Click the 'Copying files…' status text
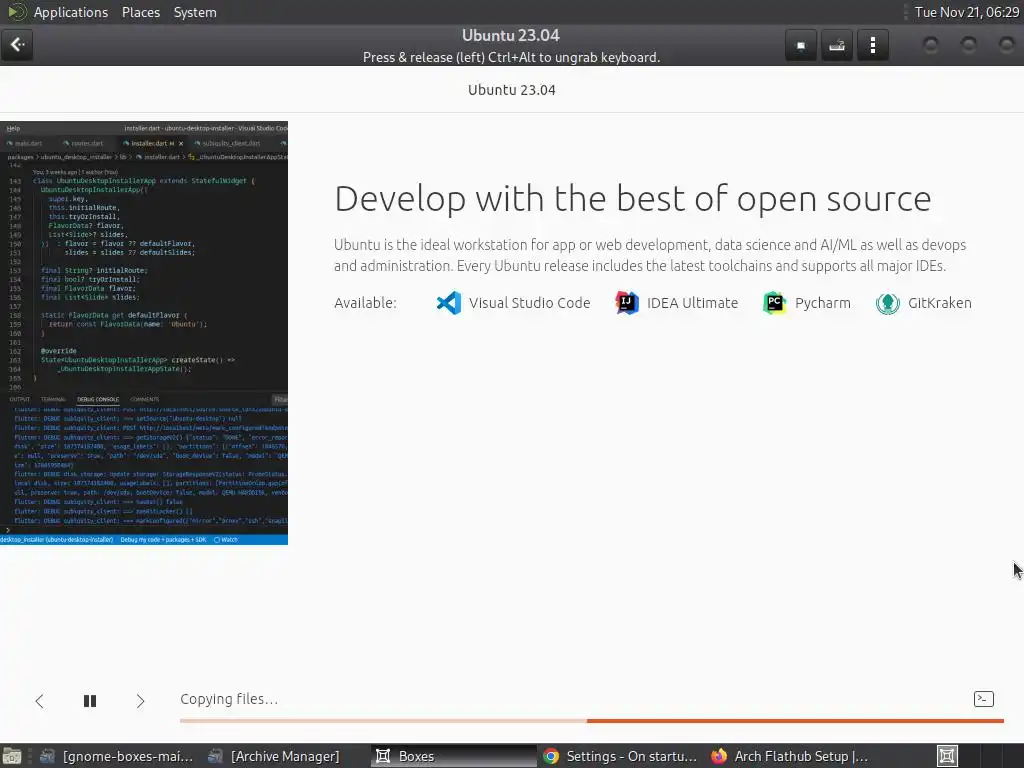The width and height of the screenshot is (1024, 768). tap(229, 699)
